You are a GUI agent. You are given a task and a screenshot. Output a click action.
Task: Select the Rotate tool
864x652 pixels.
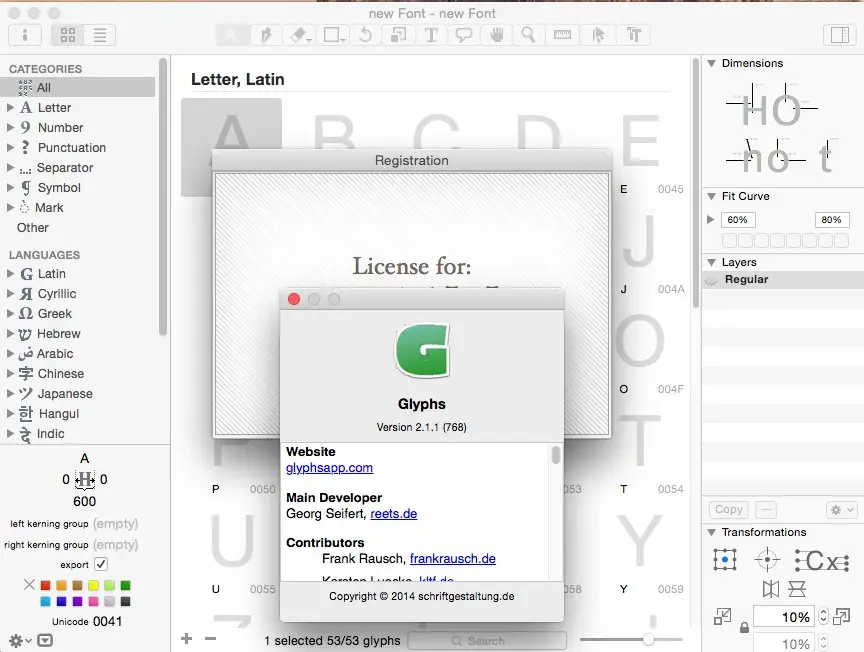point(365,35)
